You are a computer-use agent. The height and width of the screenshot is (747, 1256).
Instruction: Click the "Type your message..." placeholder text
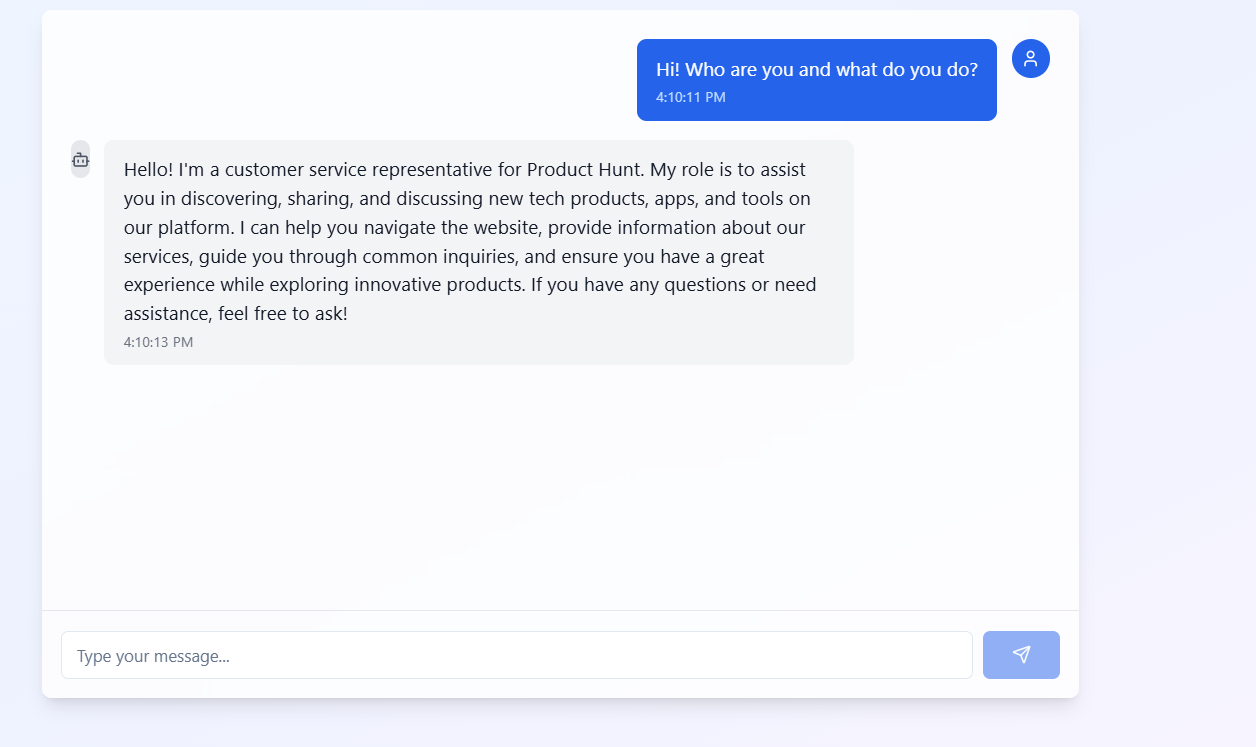coord(153,656)
